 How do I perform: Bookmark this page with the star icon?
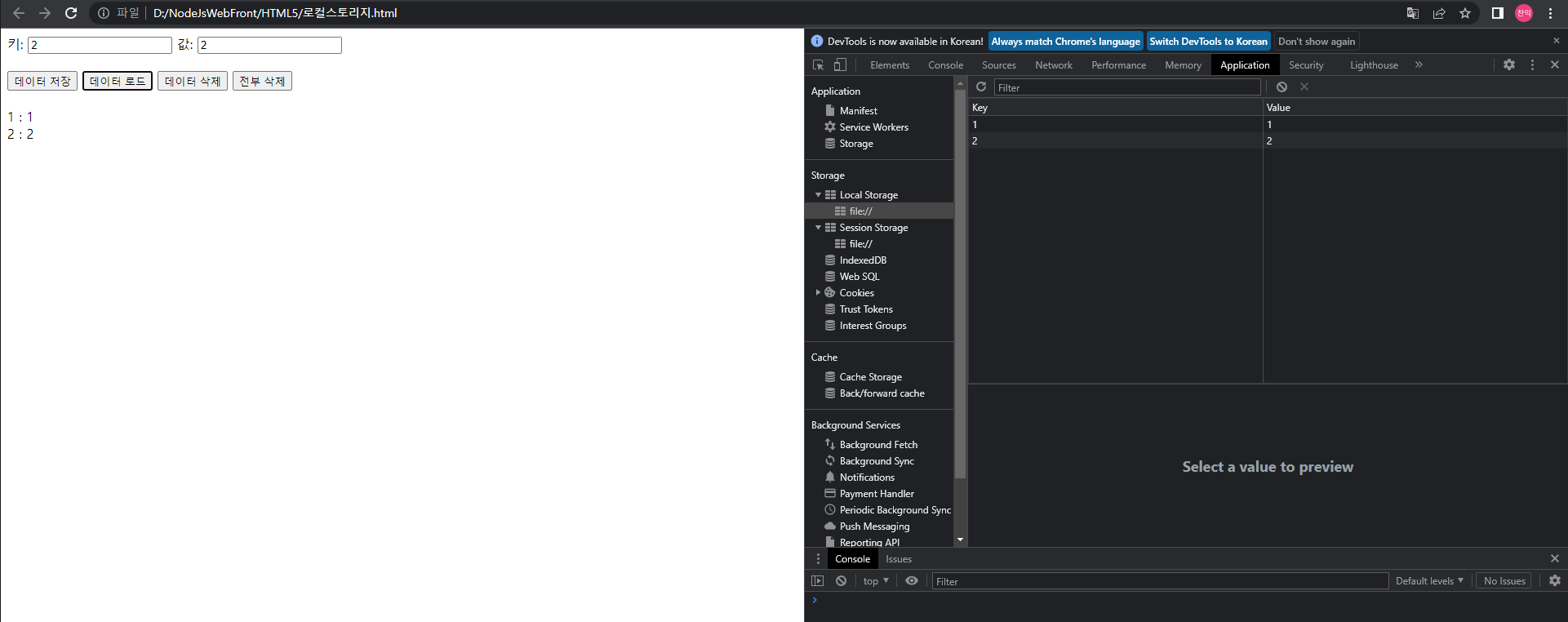tap(1465, 13)
